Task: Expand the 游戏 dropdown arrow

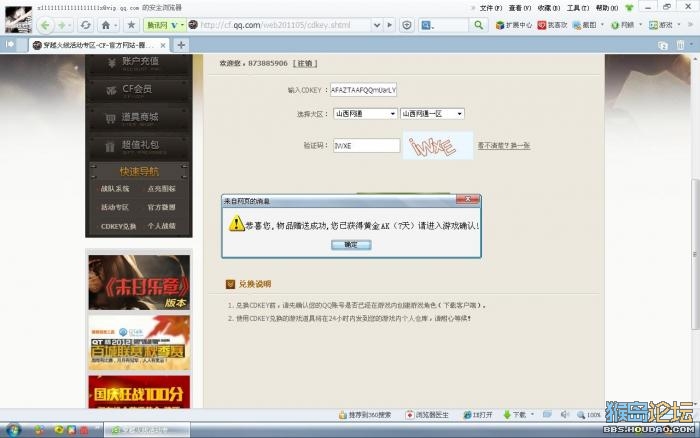Action: click(x=679, y=25)
